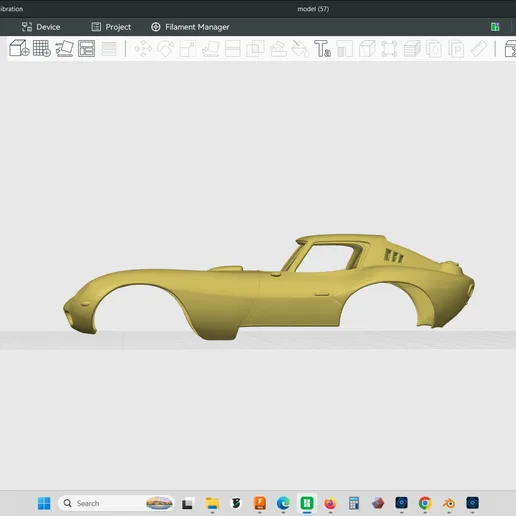The image size is (516, 516).
Task: Select the Cut tool
Action: click(x=233, y=49)
